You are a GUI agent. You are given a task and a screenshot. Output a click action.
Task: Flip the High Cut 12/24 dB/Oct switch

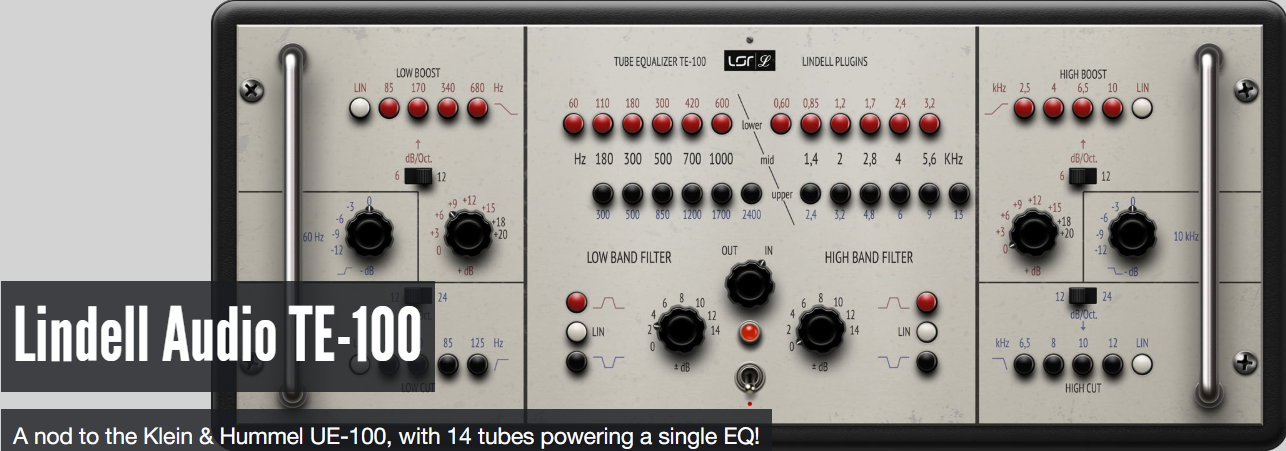[x=1084, y=295]
